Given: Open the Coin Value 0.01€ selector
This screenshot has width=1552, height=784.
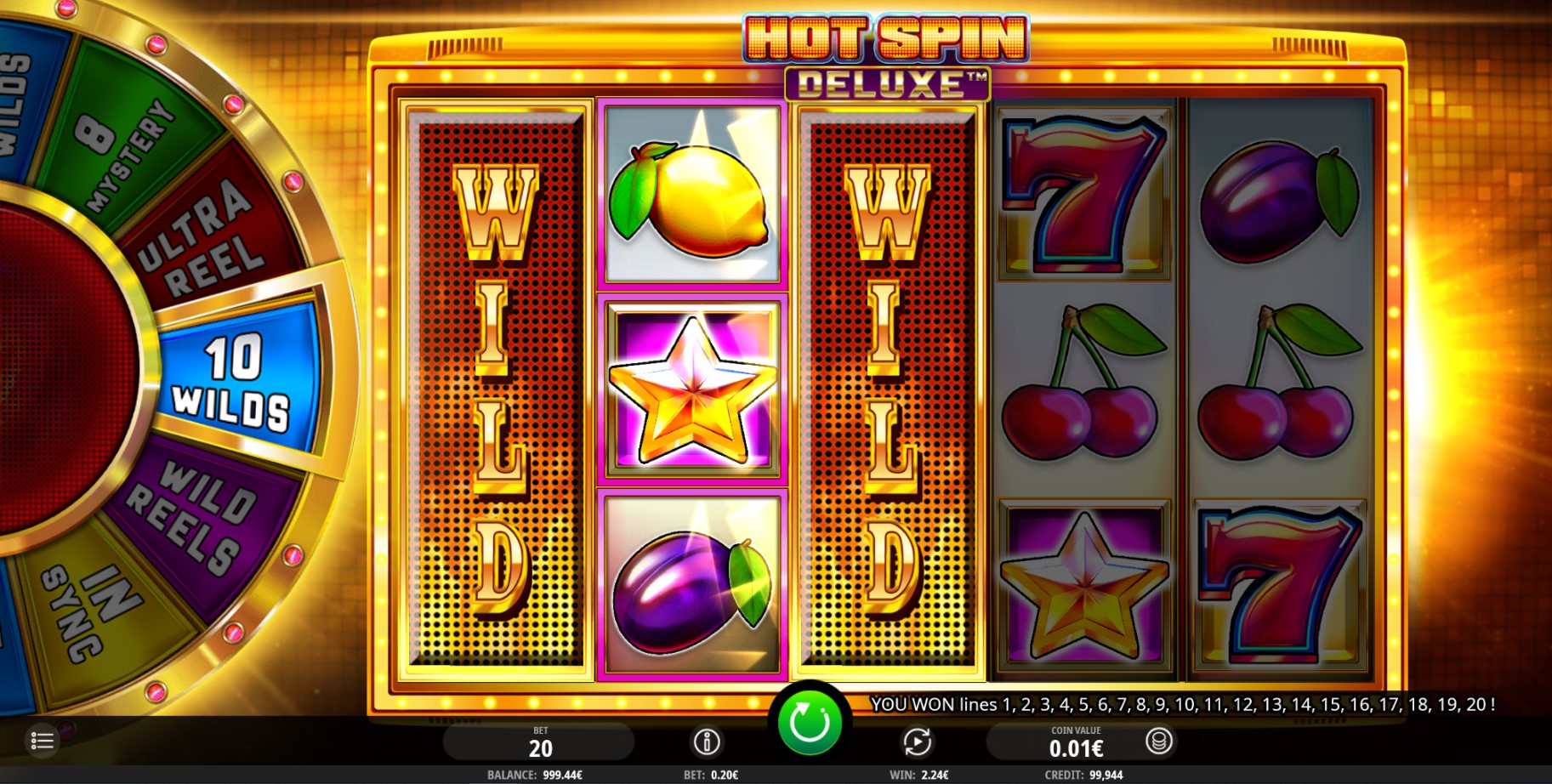Looking at the screenshot, I should pyautogui.click(x=1076, y=741).
